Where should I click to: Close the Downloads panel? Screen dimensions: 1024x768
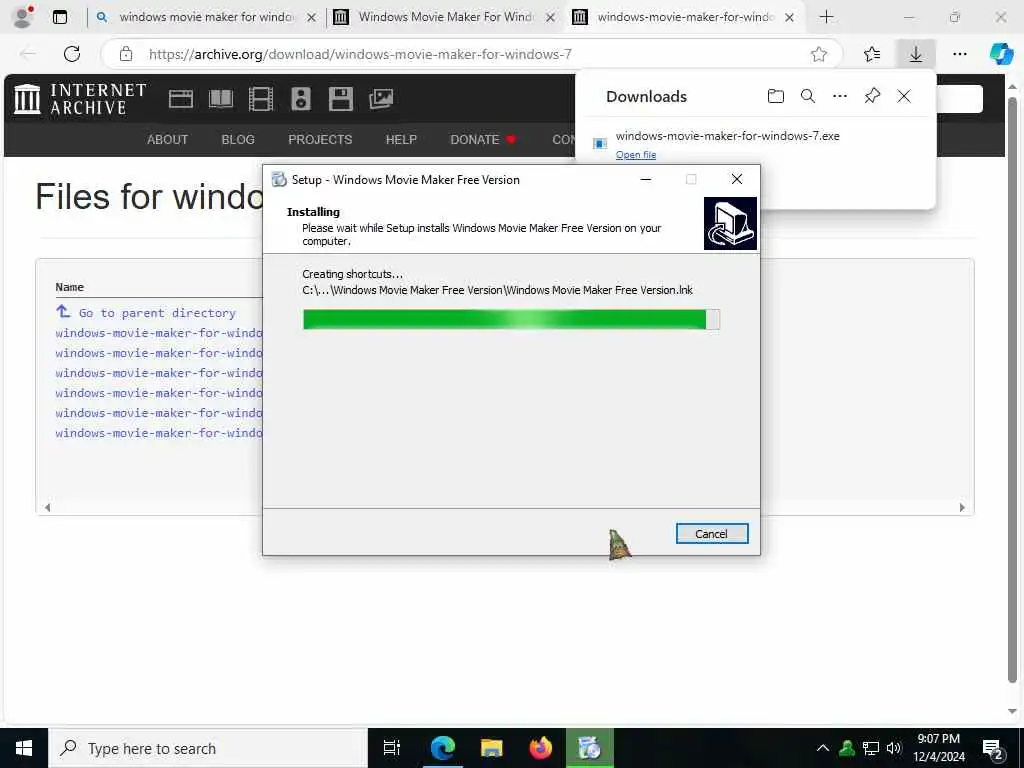[x=904, y=96]
